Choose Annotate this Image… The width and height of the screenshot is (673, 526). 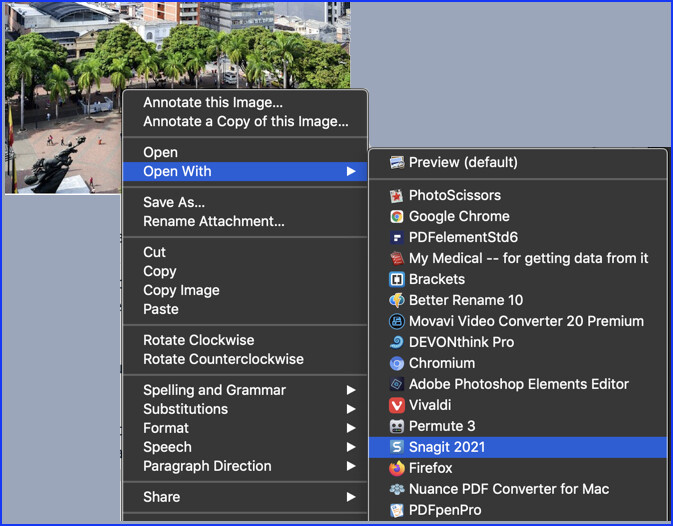245,103
